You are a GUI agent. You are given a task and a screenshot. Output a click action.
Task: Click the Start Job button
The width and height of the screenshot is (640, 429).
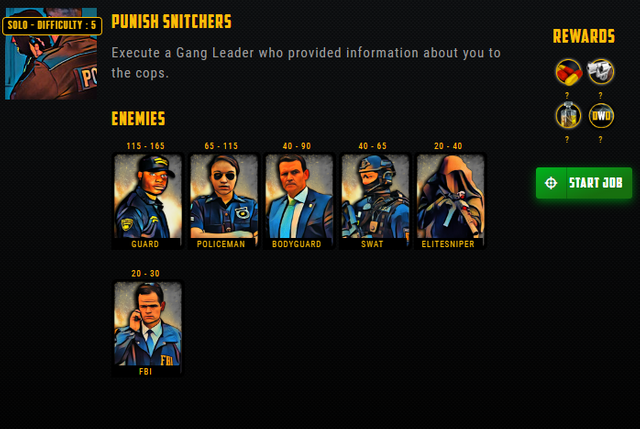584,183
